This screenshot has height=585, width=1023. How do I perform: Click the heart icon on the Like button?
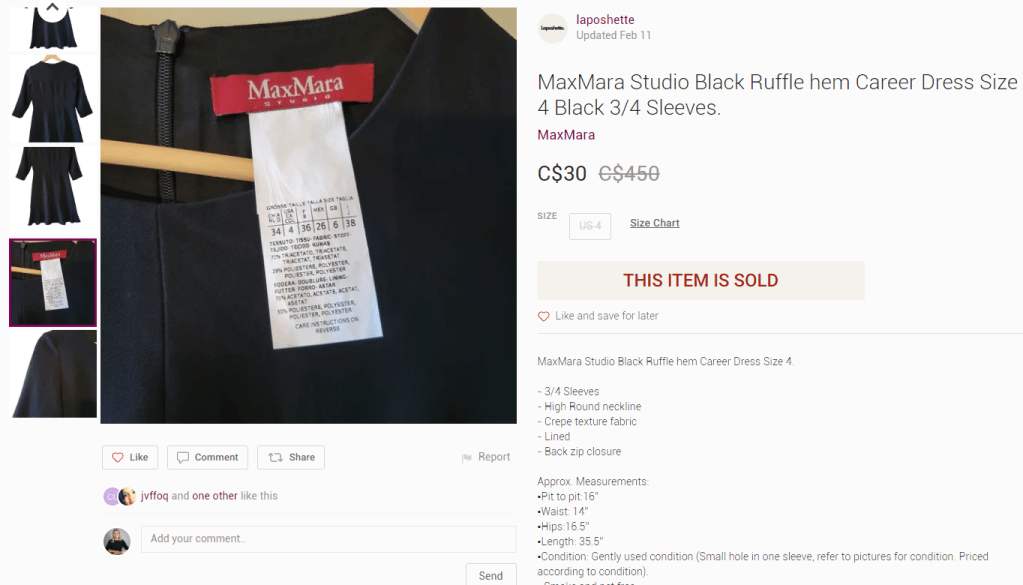click(117, 457)
